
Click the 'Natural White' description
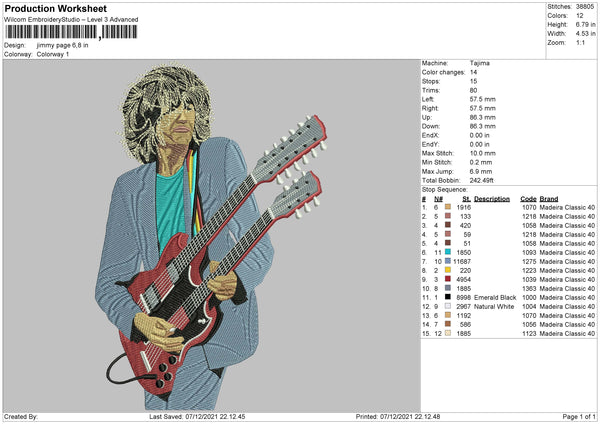[x=494, y=307]
